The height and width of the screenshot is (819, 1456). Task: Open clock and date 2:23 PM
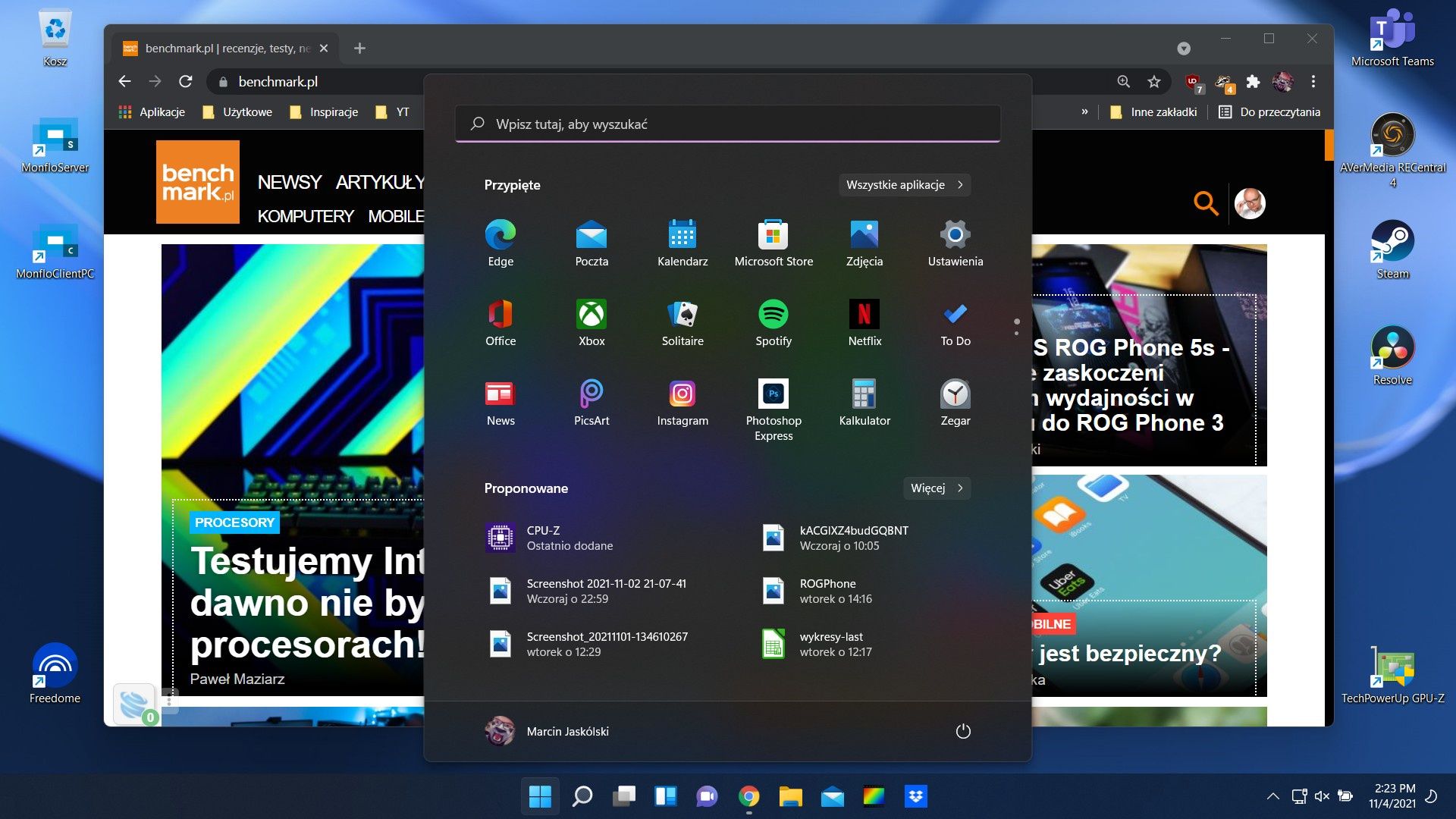pos(1392,796)
